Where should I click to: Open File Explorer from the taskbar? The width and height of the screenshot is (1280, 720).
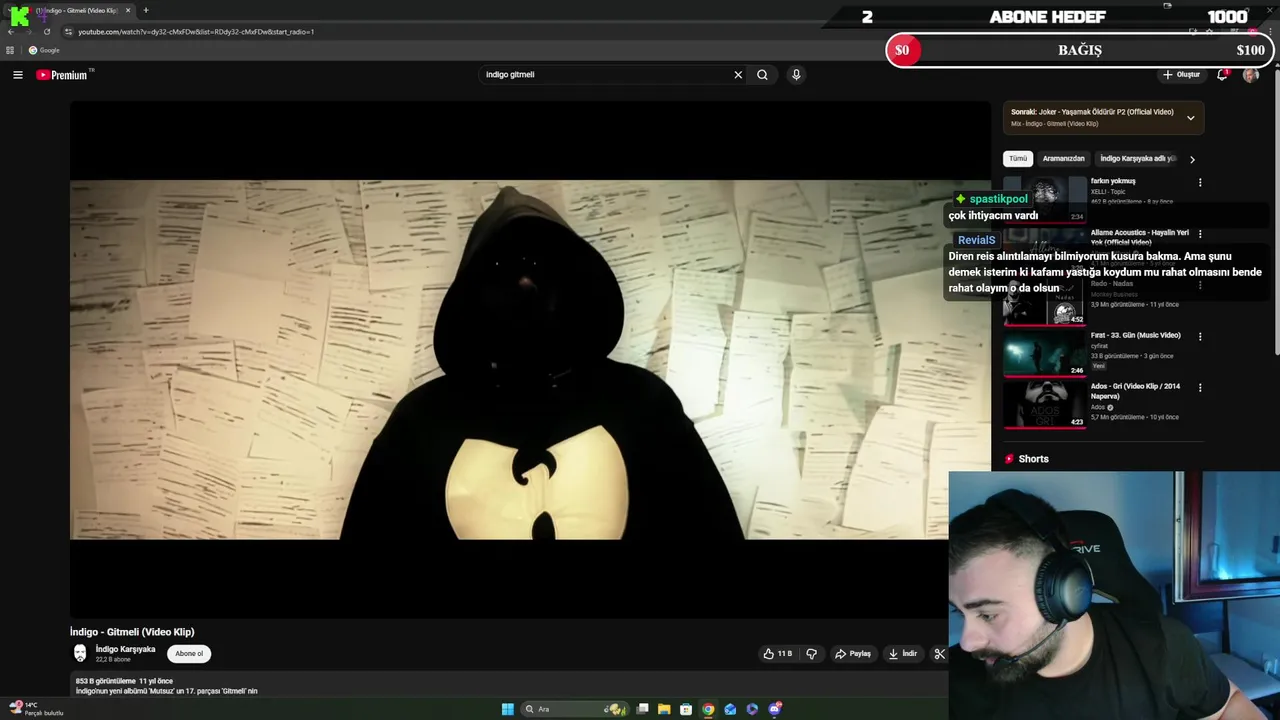pyautogui.click(x=664, y=710)
